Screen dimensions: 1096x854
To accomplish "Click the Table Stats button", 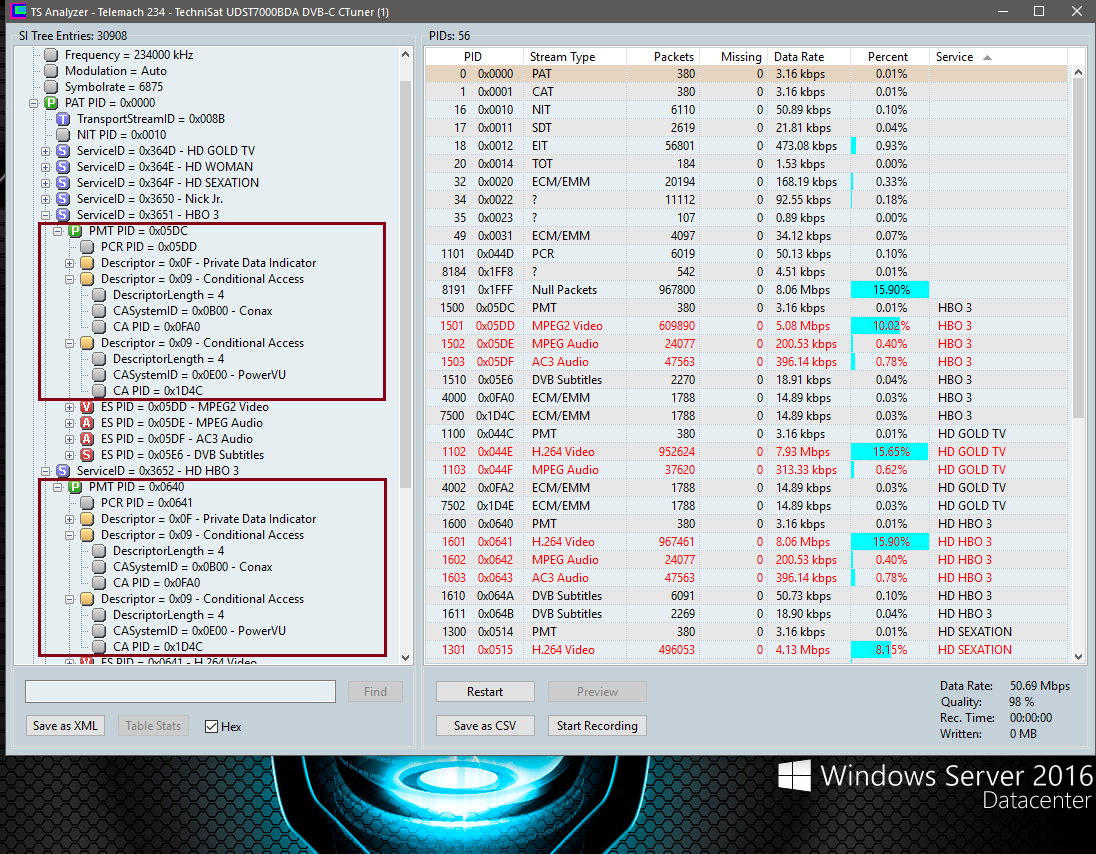I will 153,726.
